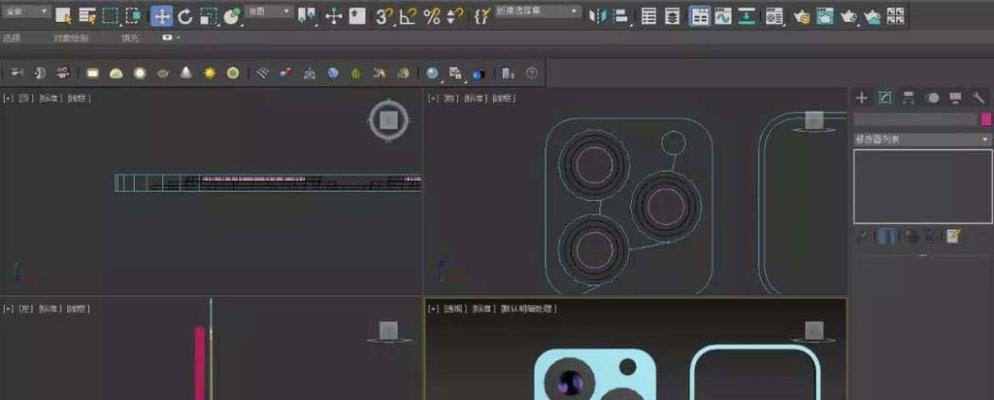This screenshot has height=400, width=994.
Task: Toggle Pin Stack
Action: point(862,236)
